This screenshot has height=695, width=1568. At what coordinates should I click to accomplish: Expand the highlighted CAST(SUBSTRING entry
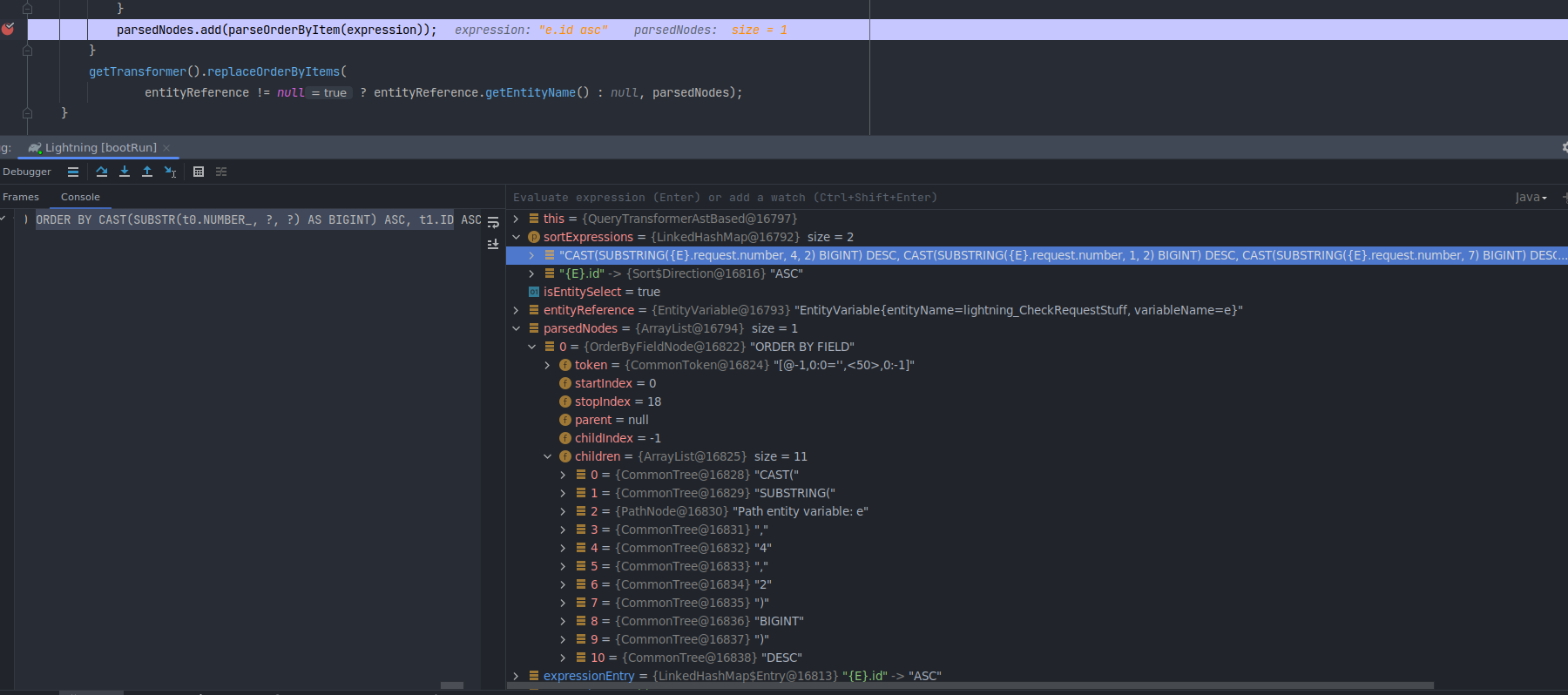[531, 255]
